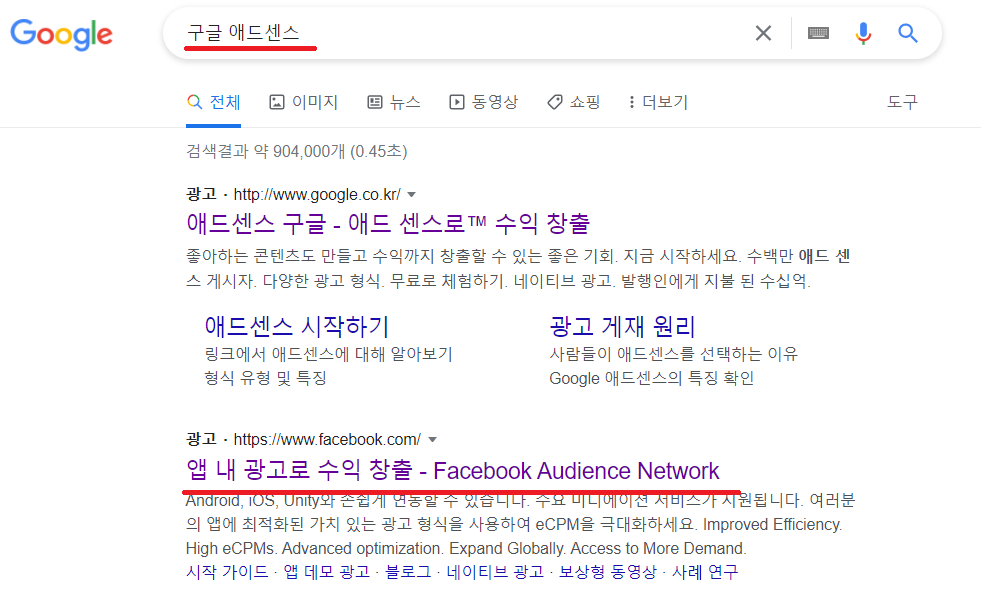Switch to the 이미지 tab
The width and height of the screenshot is (981, 611).
point(303,102)
